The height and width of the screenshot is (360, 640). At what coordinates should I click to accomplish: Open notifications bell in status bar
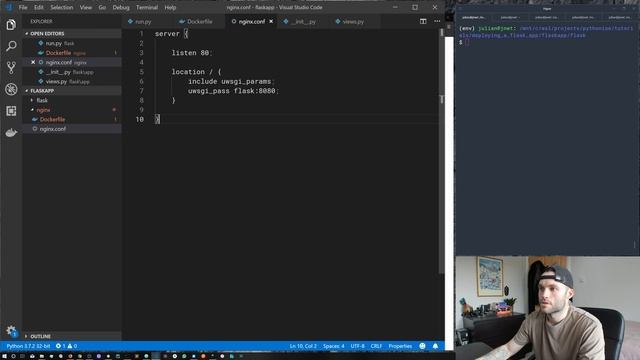[435, 346]
